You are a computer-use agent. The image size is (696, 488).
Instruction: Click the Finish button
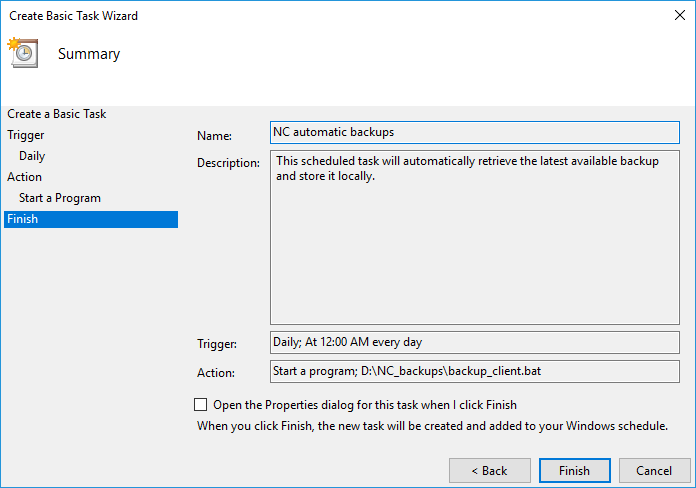click(x=574, y=470)
